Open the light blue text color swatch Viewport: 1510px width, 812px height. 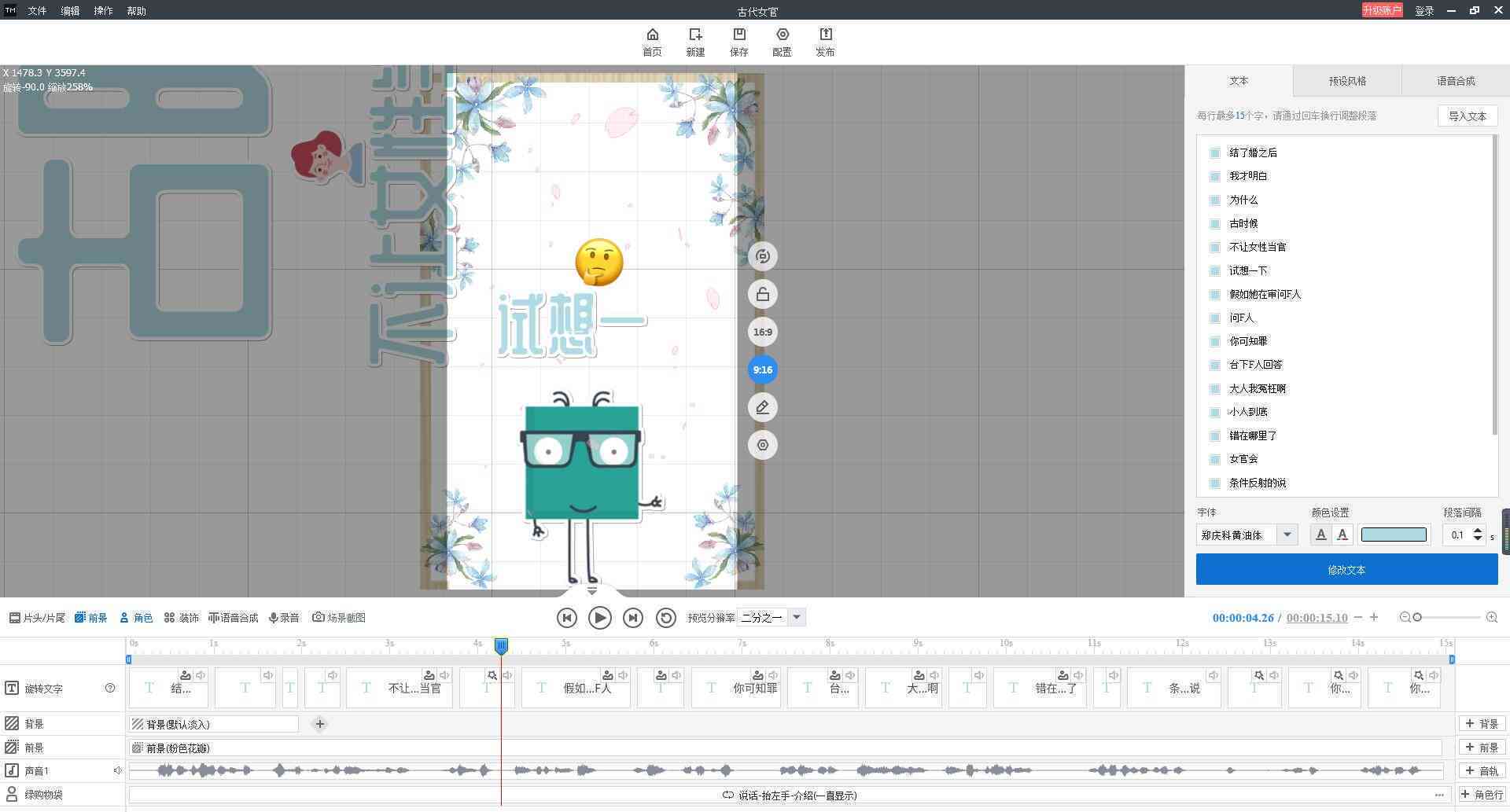coord(1394,535)
